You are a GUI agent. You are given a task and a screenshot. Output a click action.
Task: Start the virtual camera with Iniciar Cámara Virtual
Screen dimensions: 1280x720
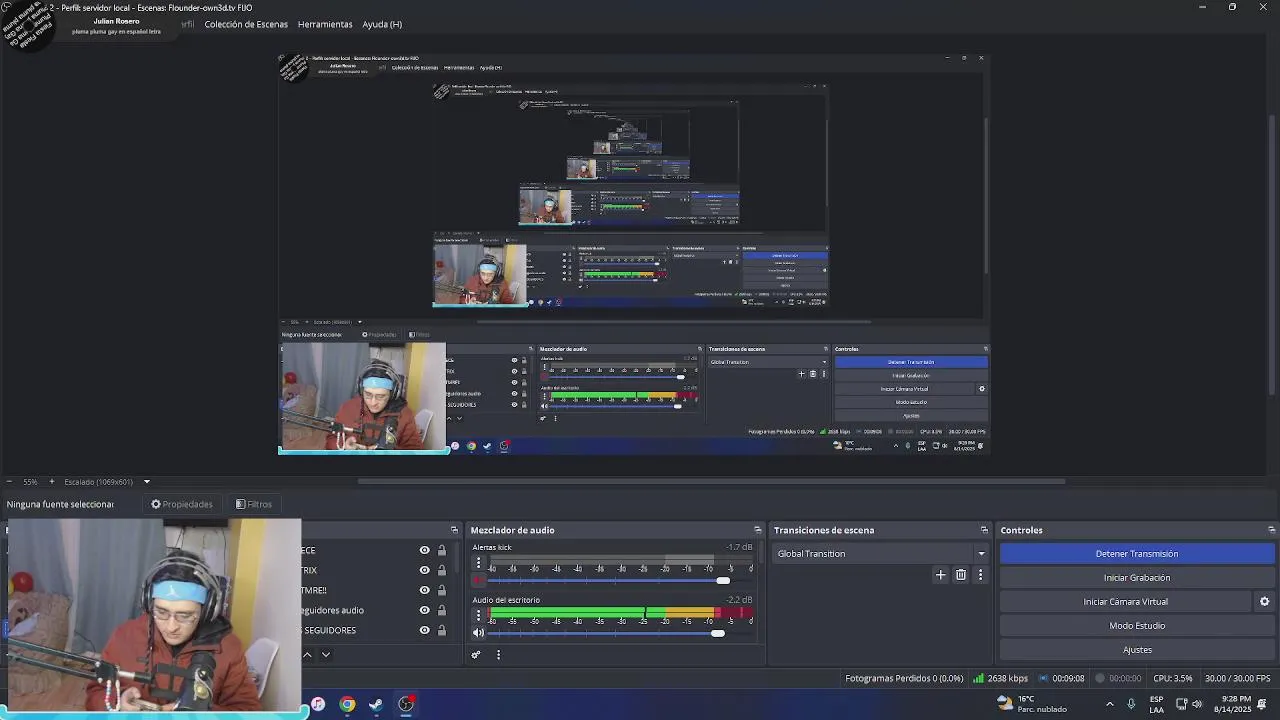pyautogui.click(x=1126, y=602)
